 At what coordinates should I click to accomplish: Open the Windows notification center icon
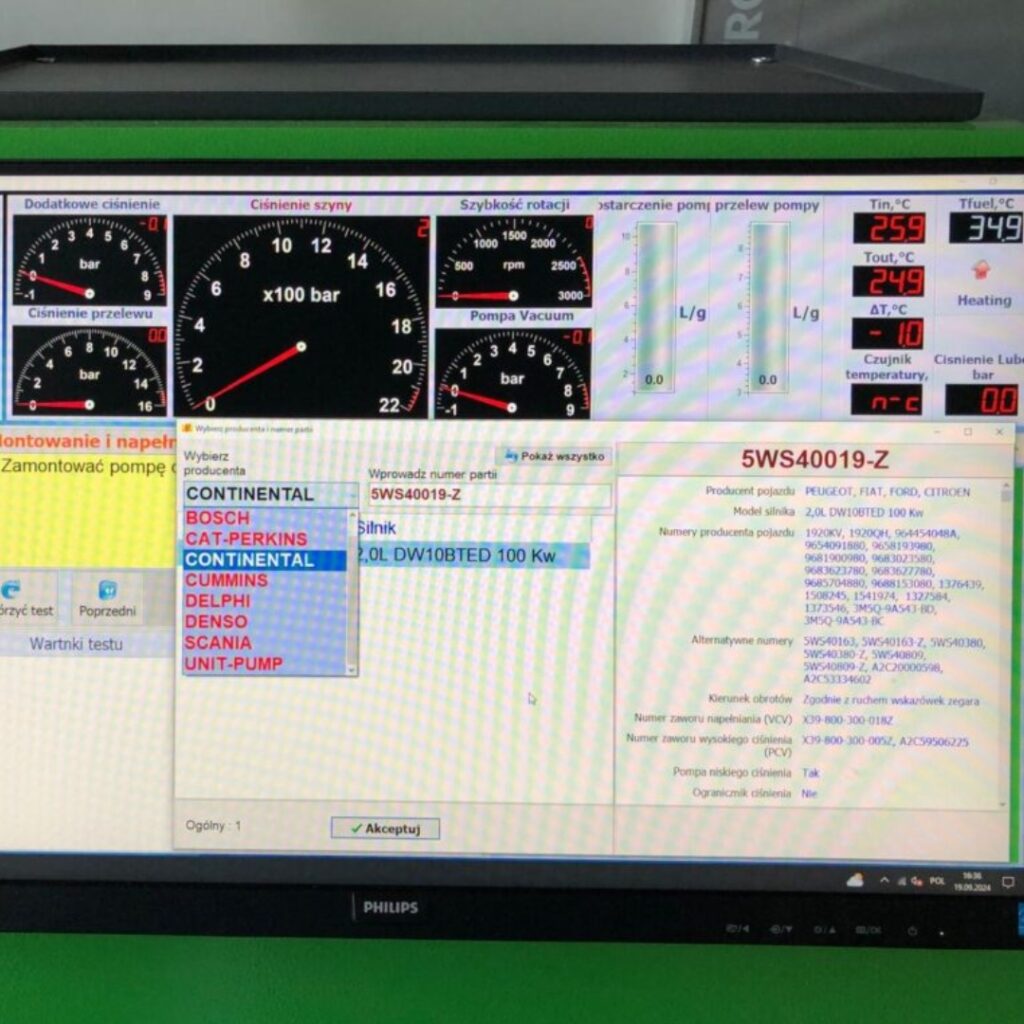point(1008,882)
